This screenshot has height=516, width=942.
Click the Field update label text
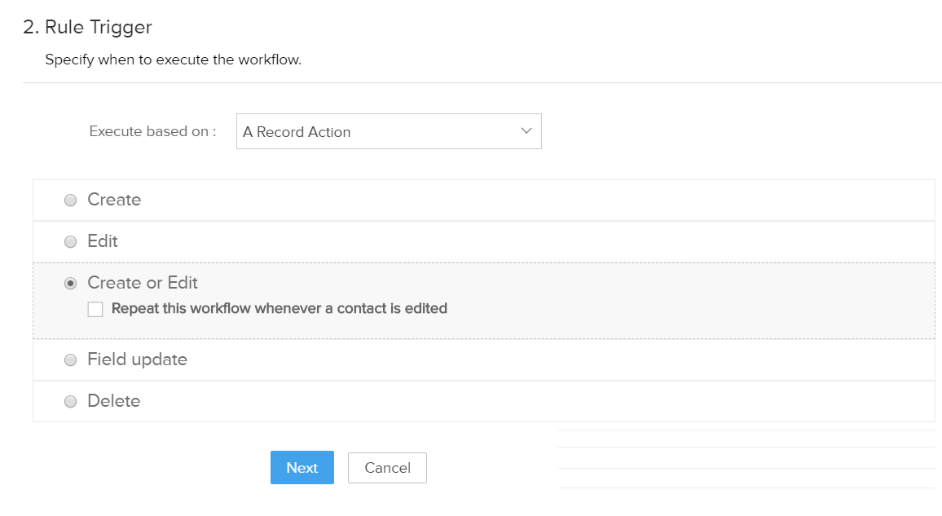coord(138,359)
